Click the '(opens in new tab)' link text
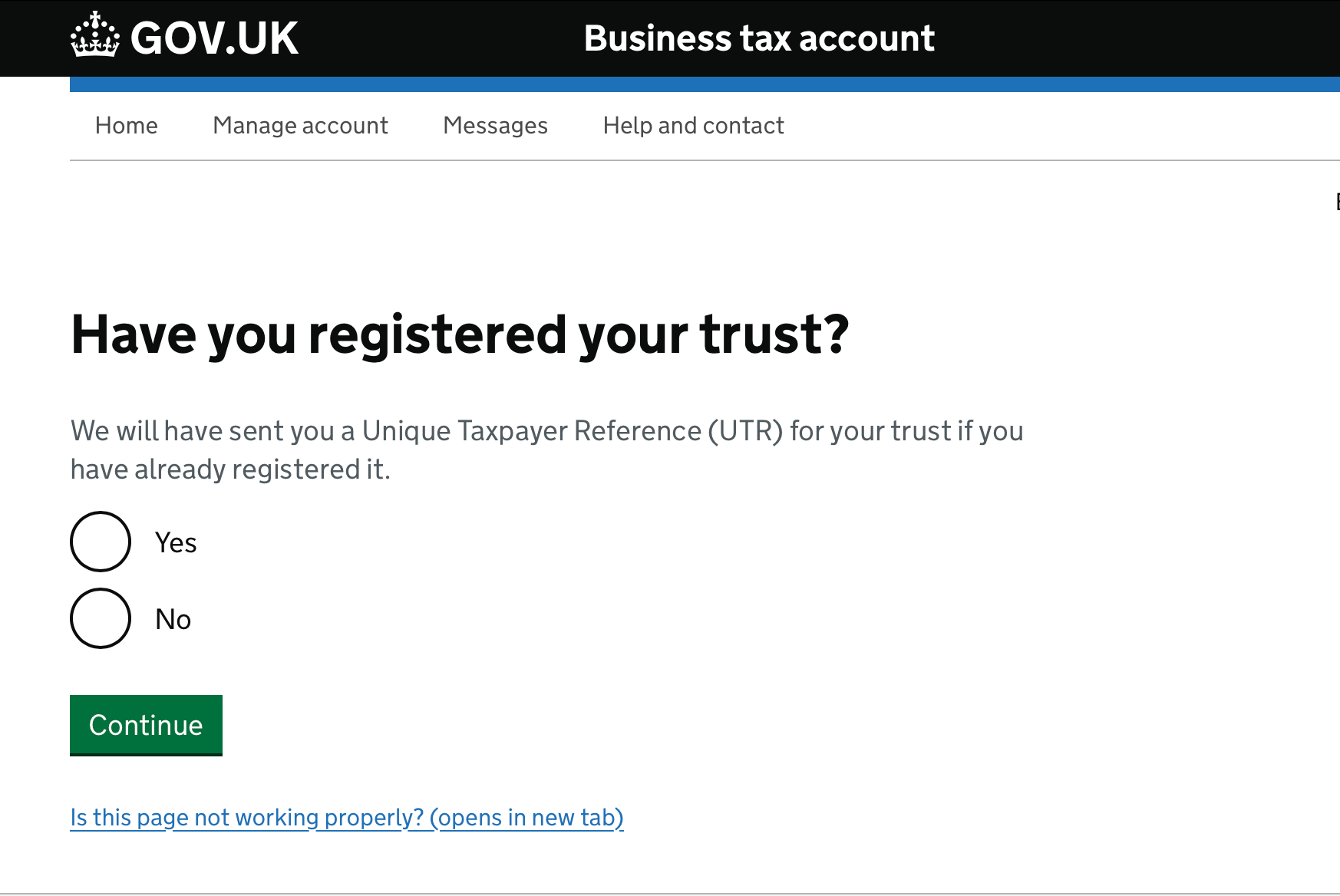This screenshot has height=896, width=1340. click(x=526, y=818)
